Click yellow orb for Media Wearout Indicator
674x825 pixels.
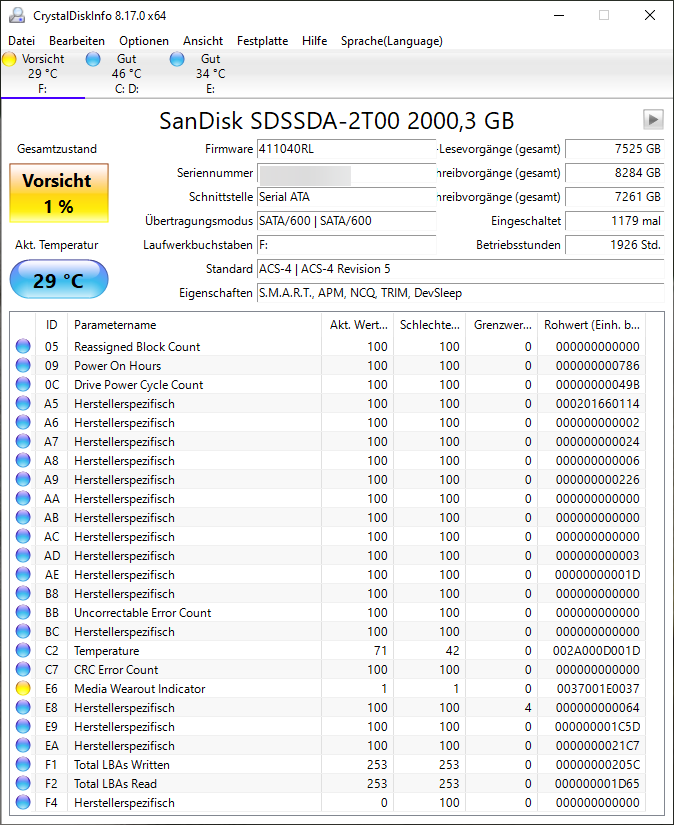point(23,688)
